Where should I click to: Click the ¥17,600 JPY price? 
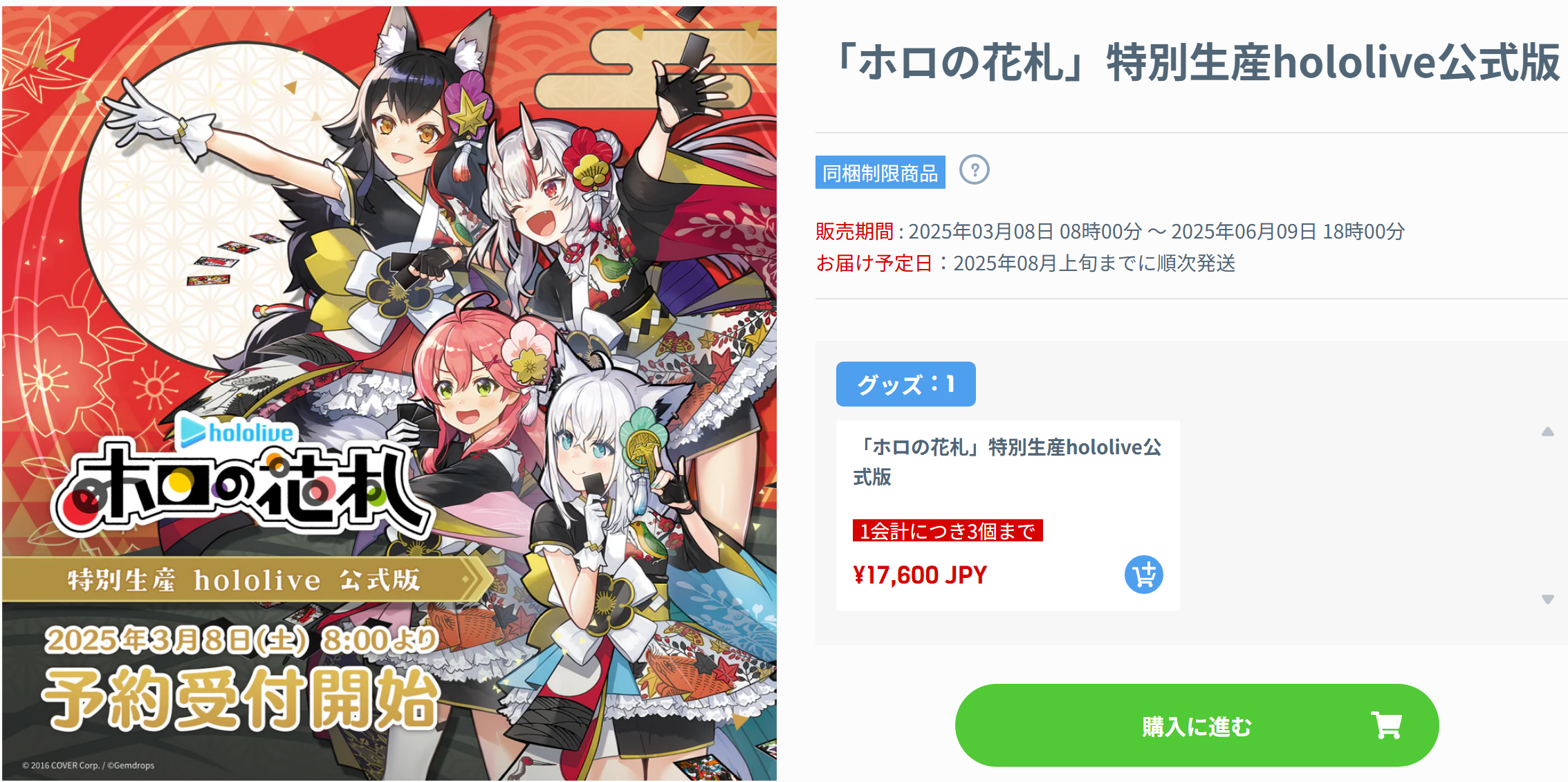(x=920, y=575)
